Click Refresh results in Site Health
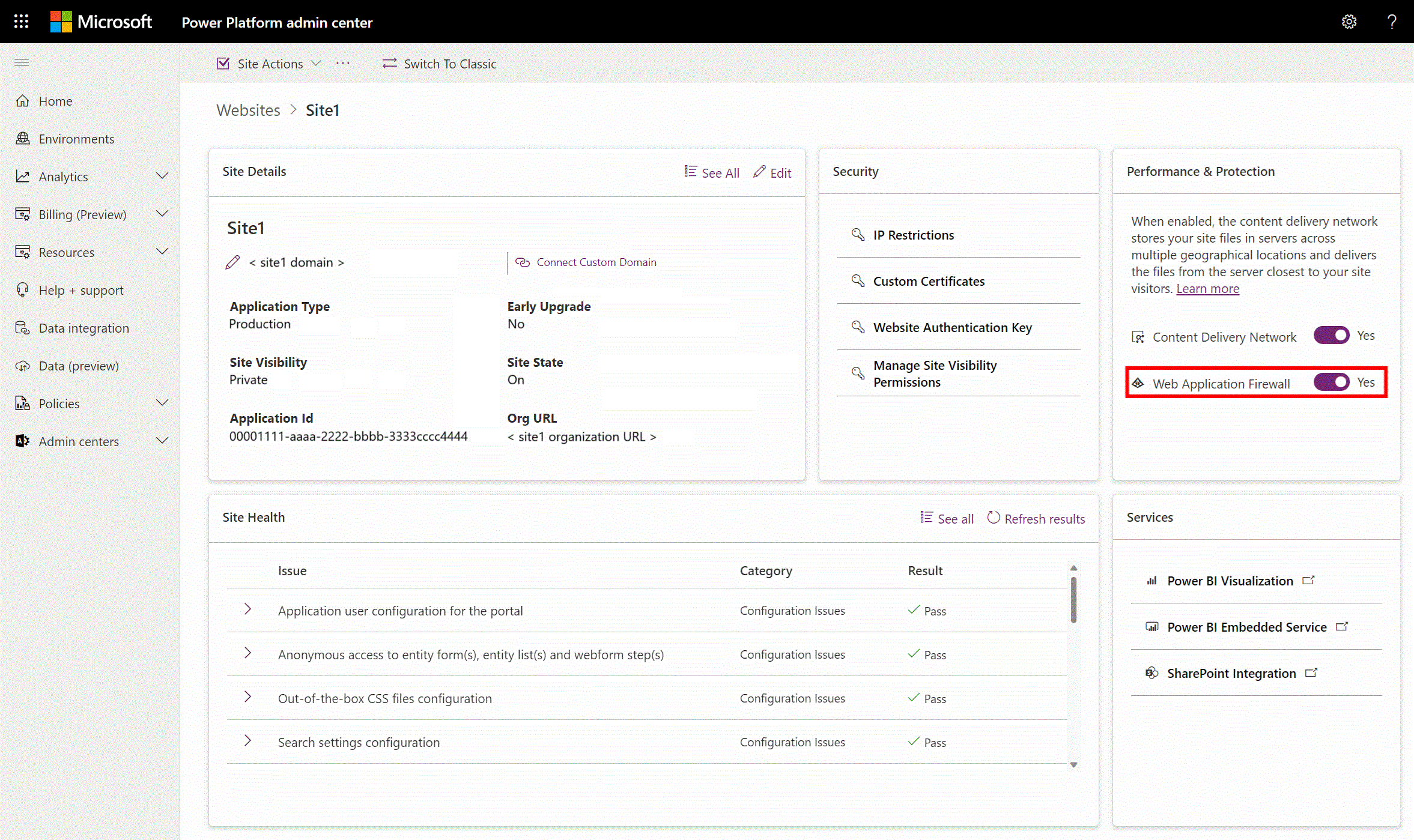The image size is (1414, 840). click(1035, 518)
